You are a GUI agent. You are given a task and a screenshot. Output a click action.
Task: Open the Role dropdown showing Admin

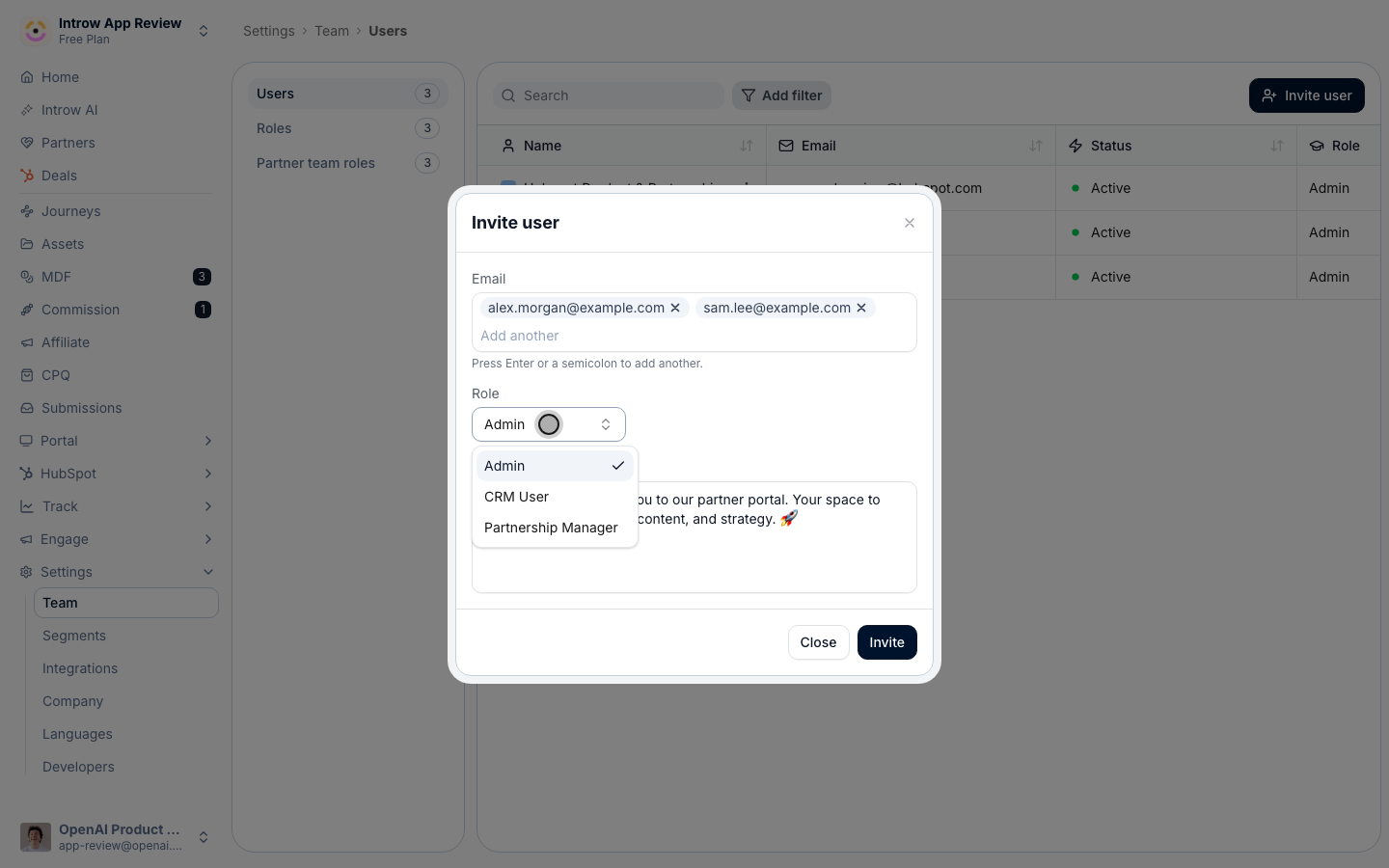[x=549, y=424]
